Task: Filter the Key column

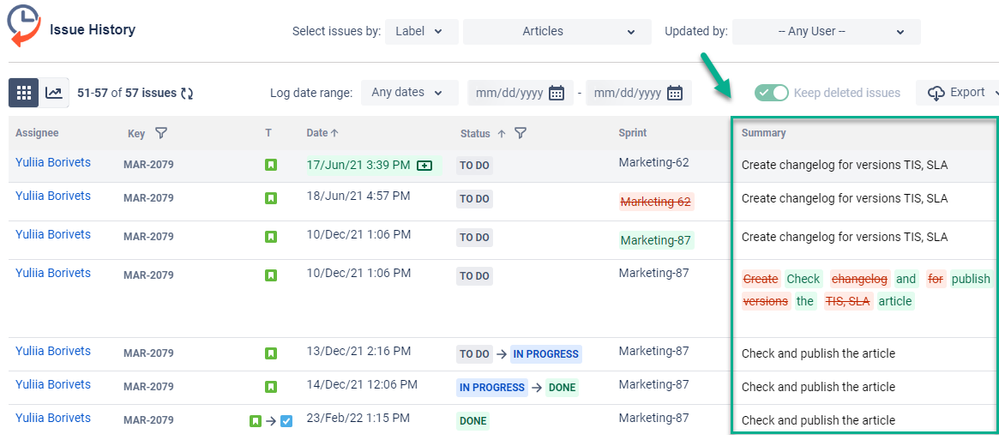Action: [161, 133]
